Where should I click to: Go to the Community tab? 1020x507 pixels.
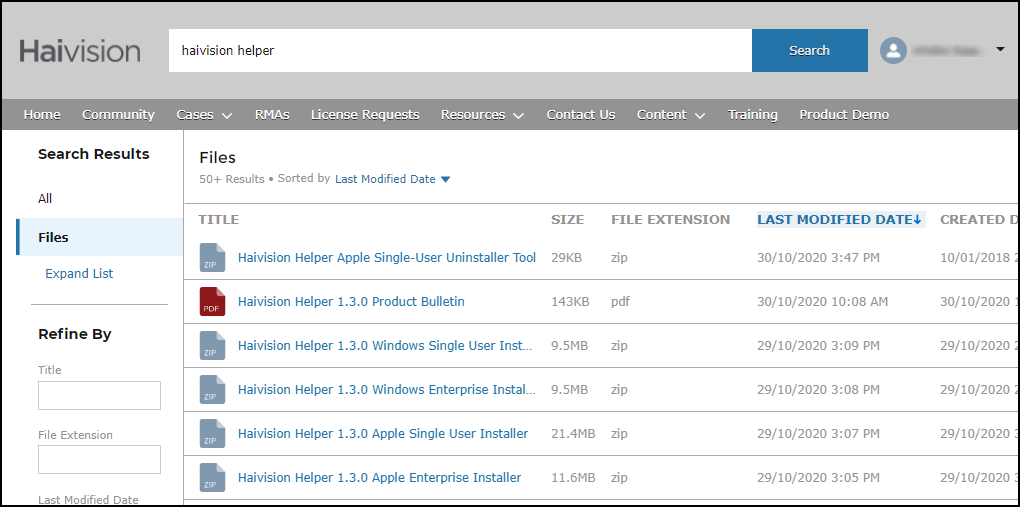coord(118,115)
